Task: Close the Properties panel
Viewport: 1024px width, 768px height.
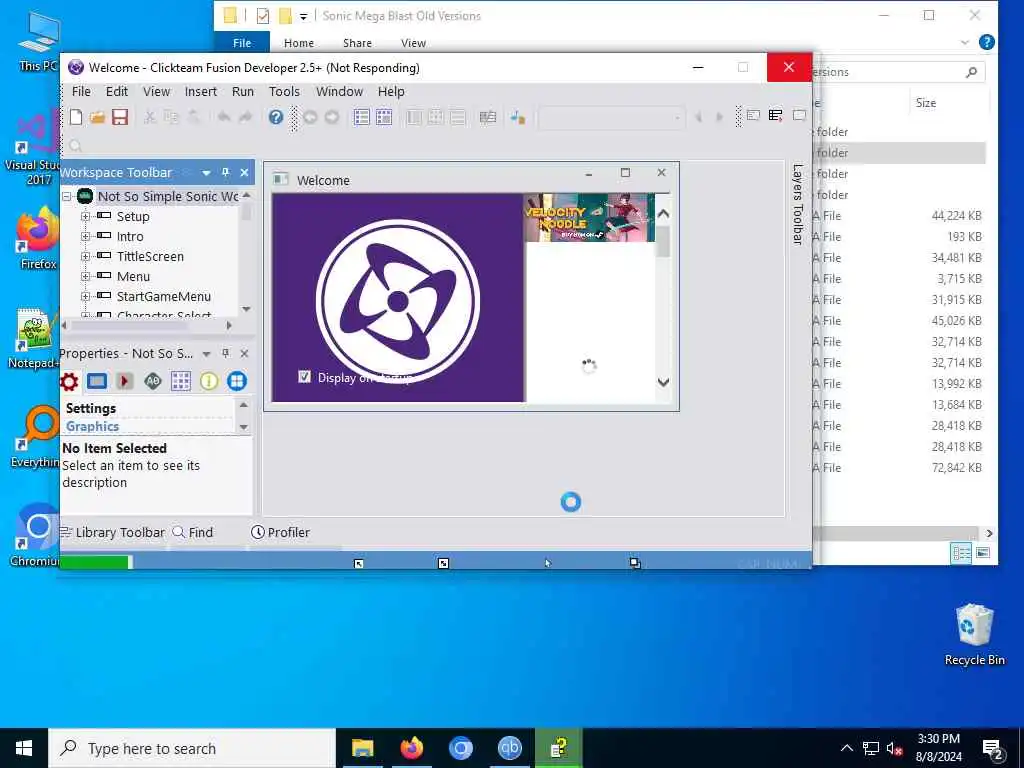Action: [244, 353]
